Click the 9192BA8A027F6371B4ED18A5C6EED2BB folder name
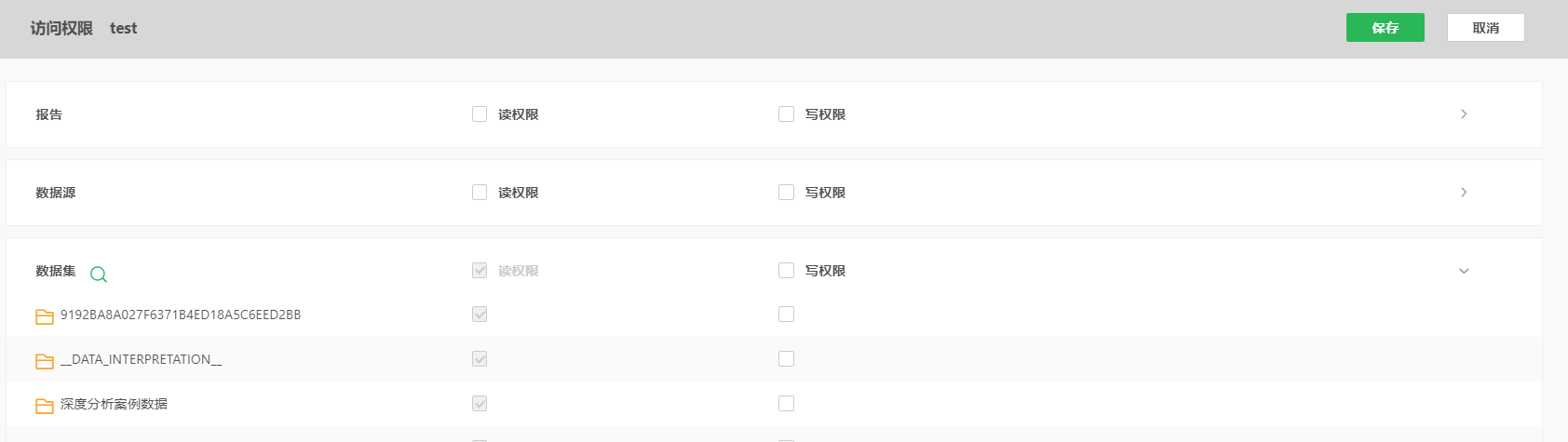 181,315
